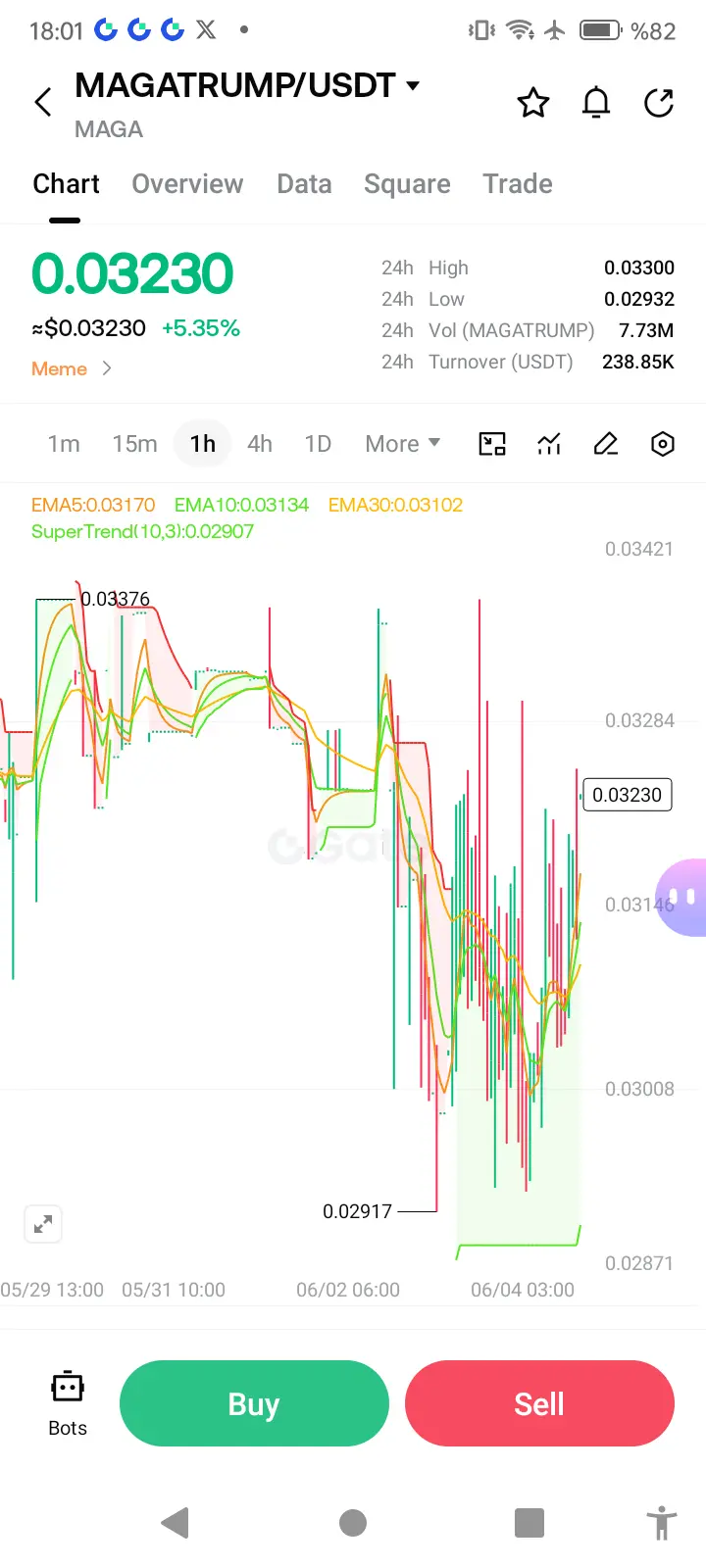Select the Chart tab

pyautogui.click(x=66, y=184)
